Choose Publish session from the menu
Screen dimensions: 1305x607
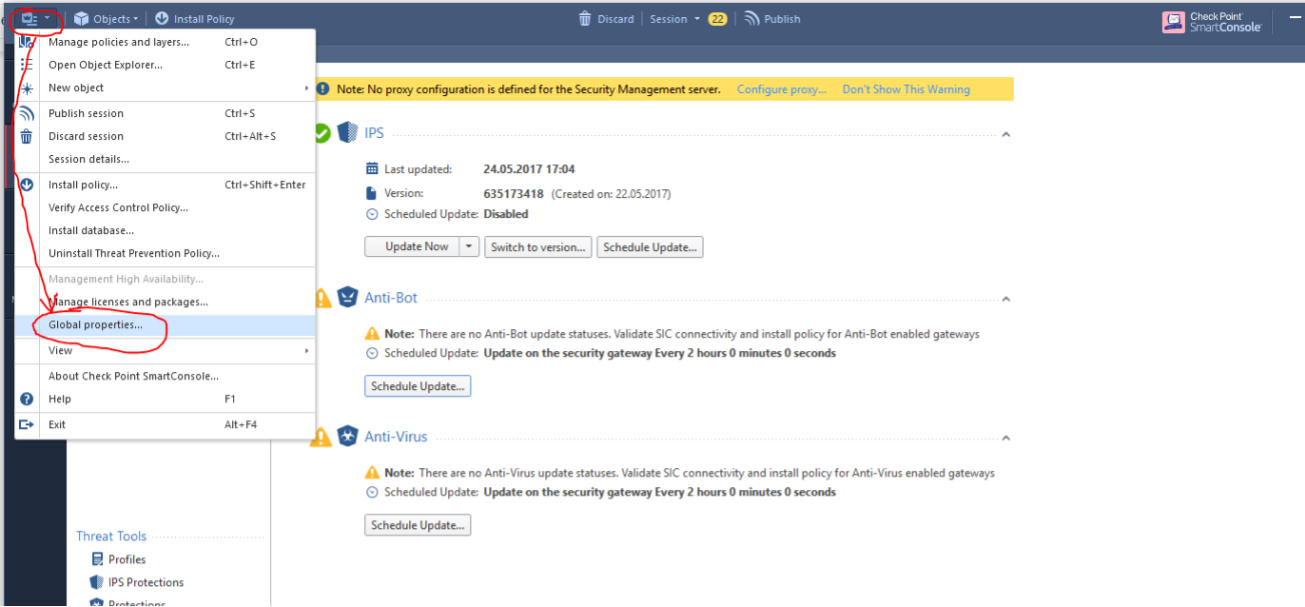[x=165, y=113]
